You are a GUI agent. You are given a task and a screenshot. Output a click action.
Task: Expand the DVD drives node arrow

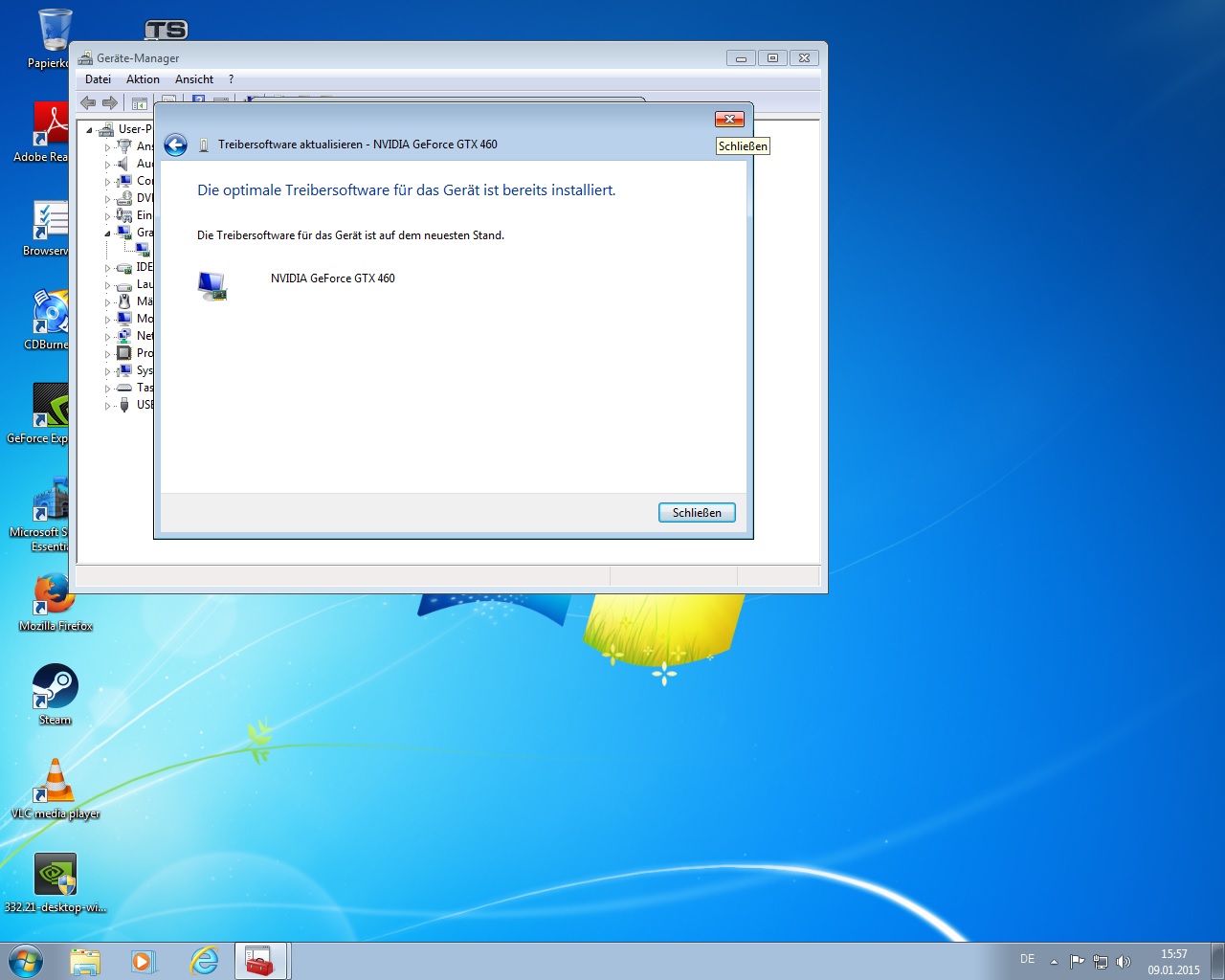107,199
